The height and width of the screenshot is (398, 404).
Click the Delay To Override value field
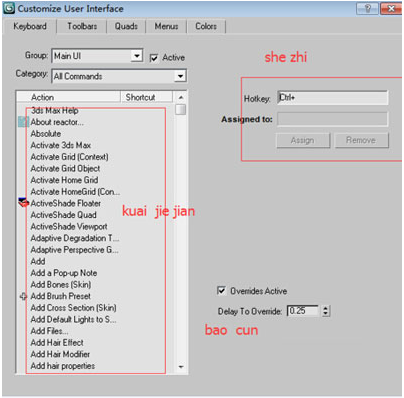point(303,311)
